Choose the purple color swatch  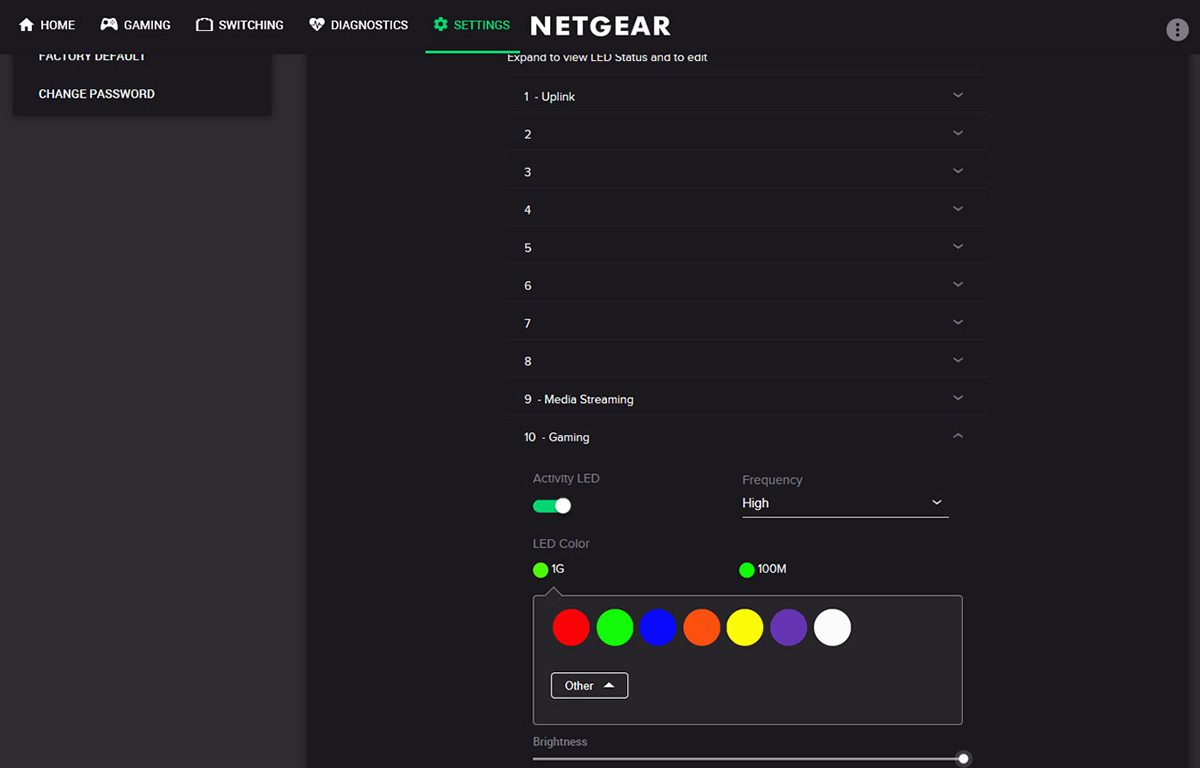coord(788,628)
